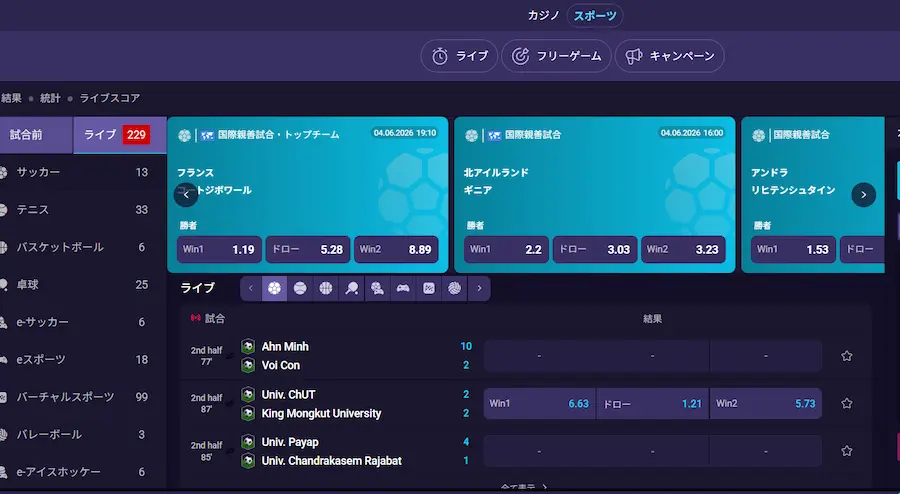Select the e-soccer icon in the live filter strip
Viewport: 900px width, 494px height.
(x=377, y=288)
